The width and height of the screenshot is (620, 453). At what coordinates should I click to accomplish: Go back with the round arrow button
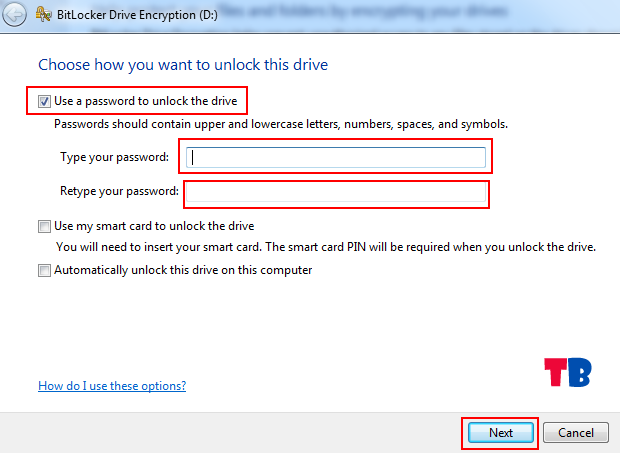pos(14,15)
